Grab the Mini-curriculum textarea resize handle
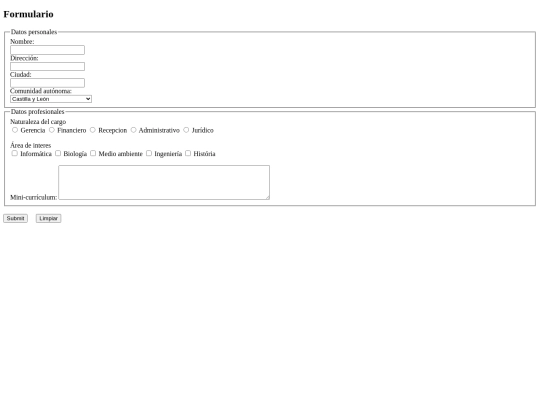 coord(268,197)
